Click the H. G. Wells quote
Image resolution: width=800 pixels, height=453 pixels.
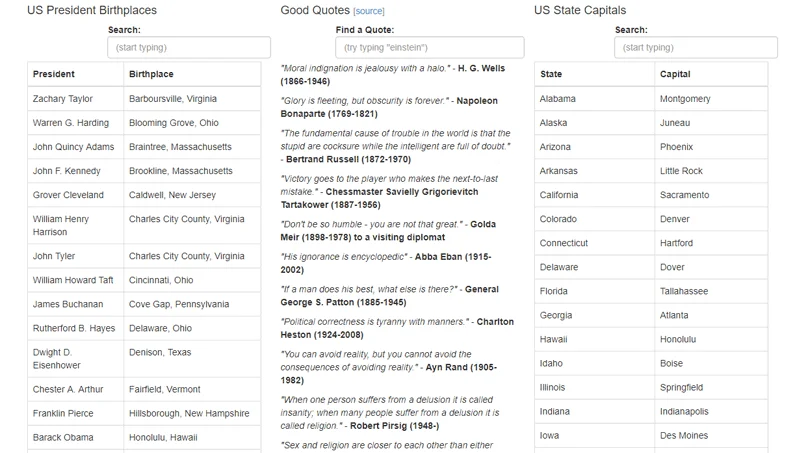393,75
